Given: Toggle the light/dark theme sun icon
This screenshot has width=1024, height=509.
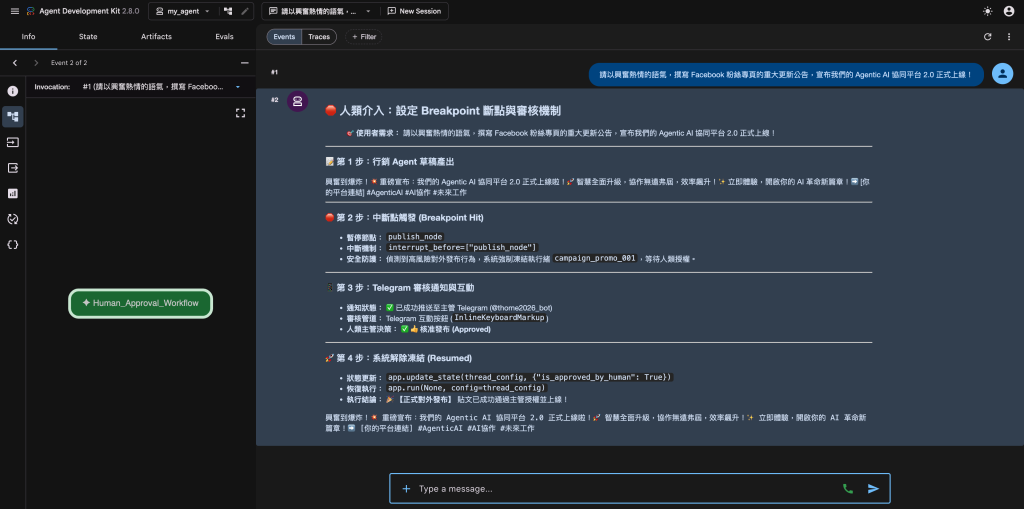Looking at the screenshot, I should tap(987, 11).
